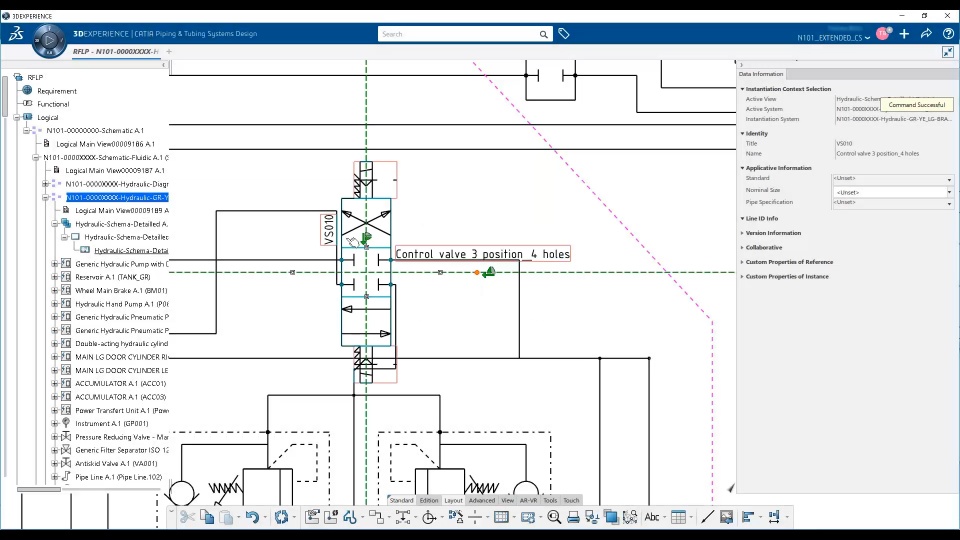Screen dimensions: 960x540
Task: Switch to the Advanced toolbar tab
Action: point(482,500)
